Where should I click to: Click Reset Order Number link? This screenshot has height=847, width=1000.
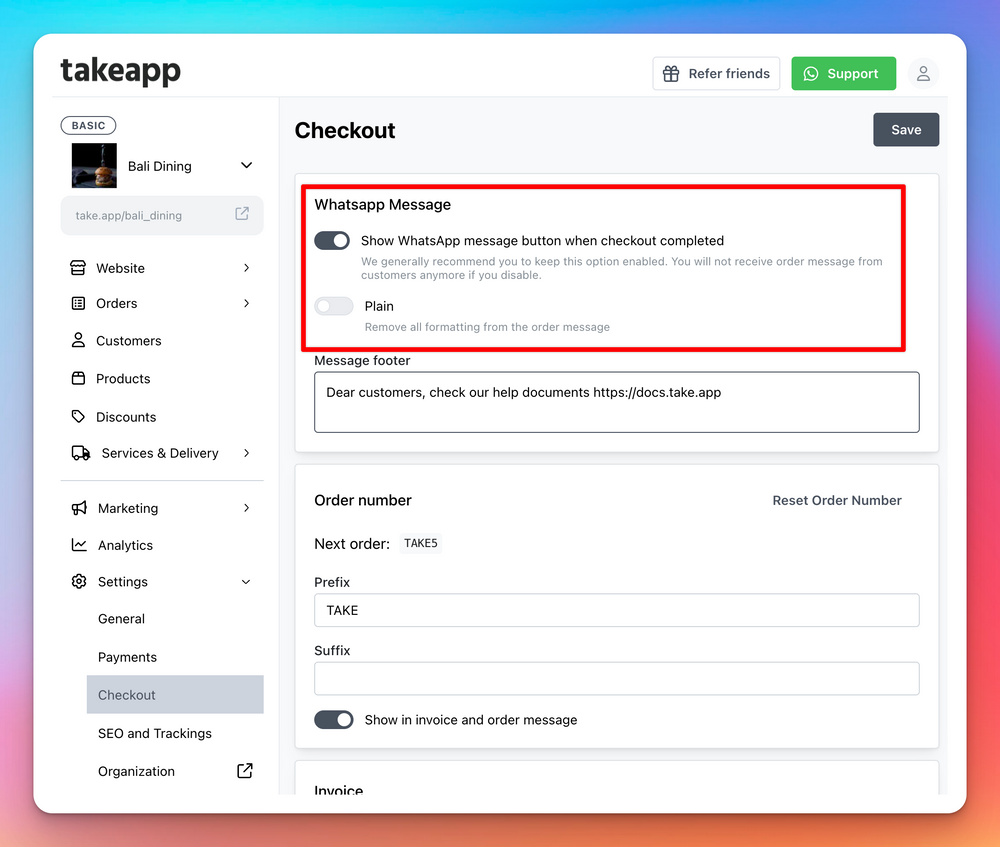point(837,500)
